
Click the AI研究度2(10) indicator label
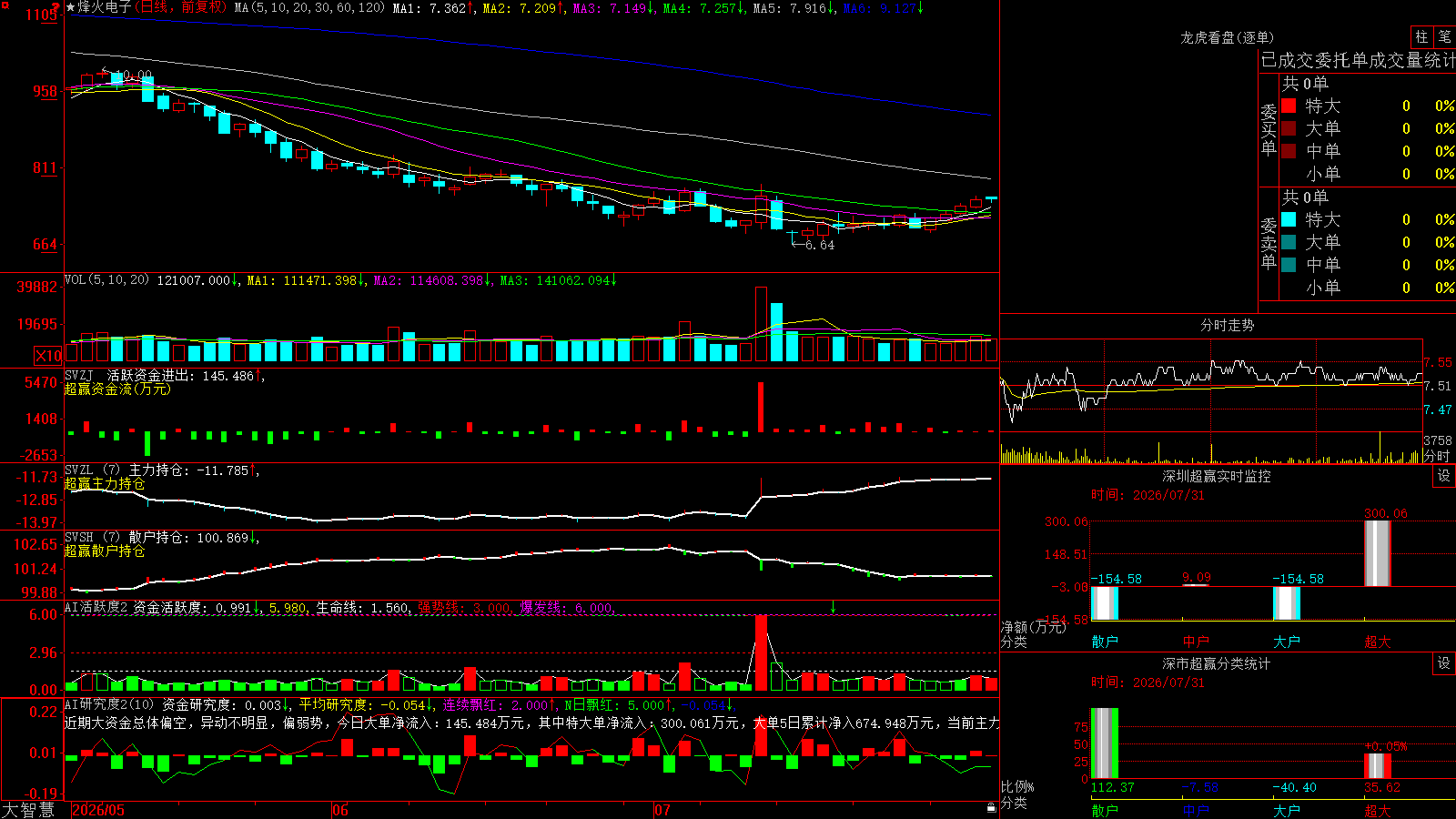pos(109,704)
